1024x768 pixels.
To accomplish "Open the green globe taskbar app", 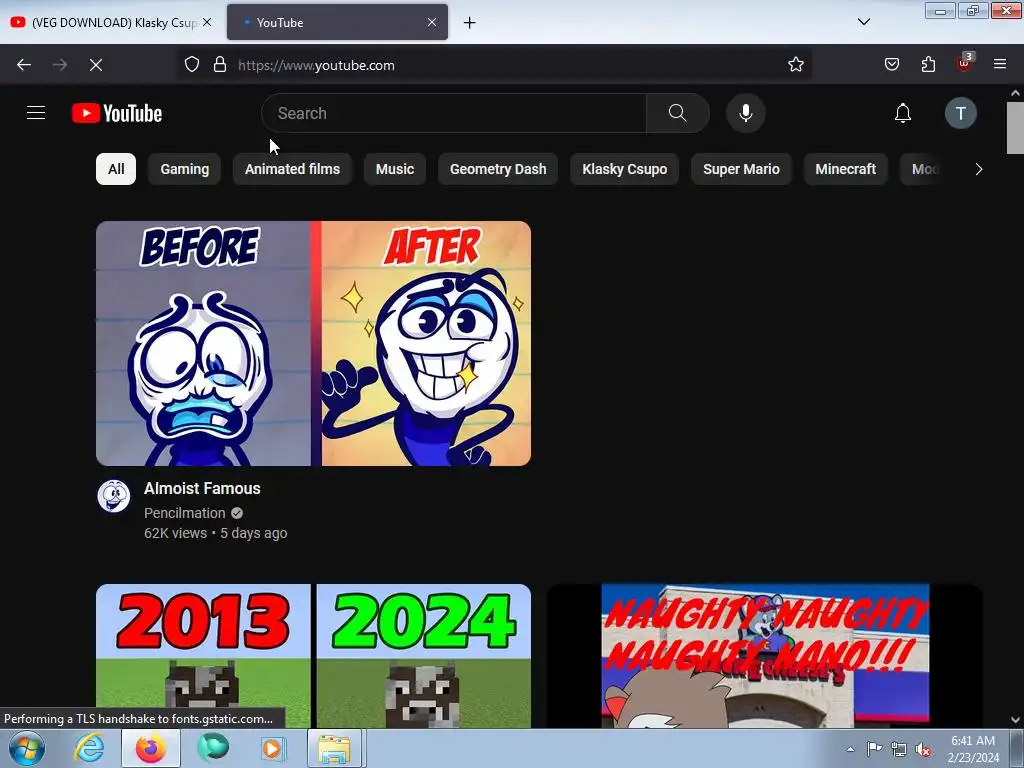I will (x=213, y=749).
